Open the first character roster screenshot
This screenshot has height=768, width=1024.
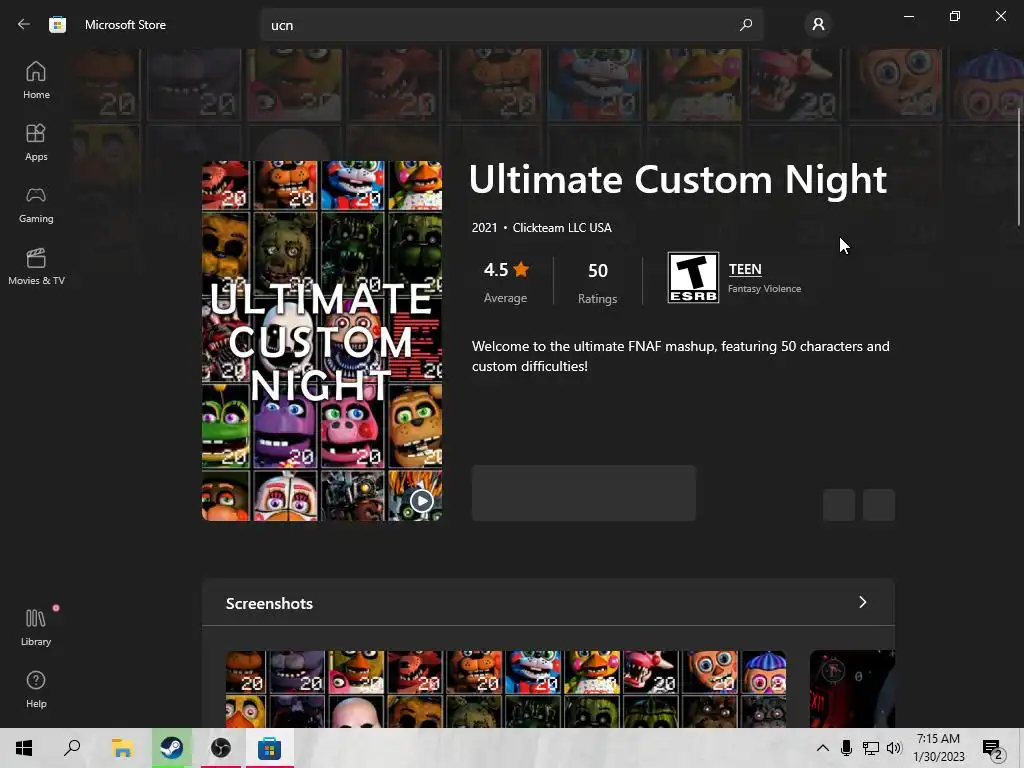(505, 689)
